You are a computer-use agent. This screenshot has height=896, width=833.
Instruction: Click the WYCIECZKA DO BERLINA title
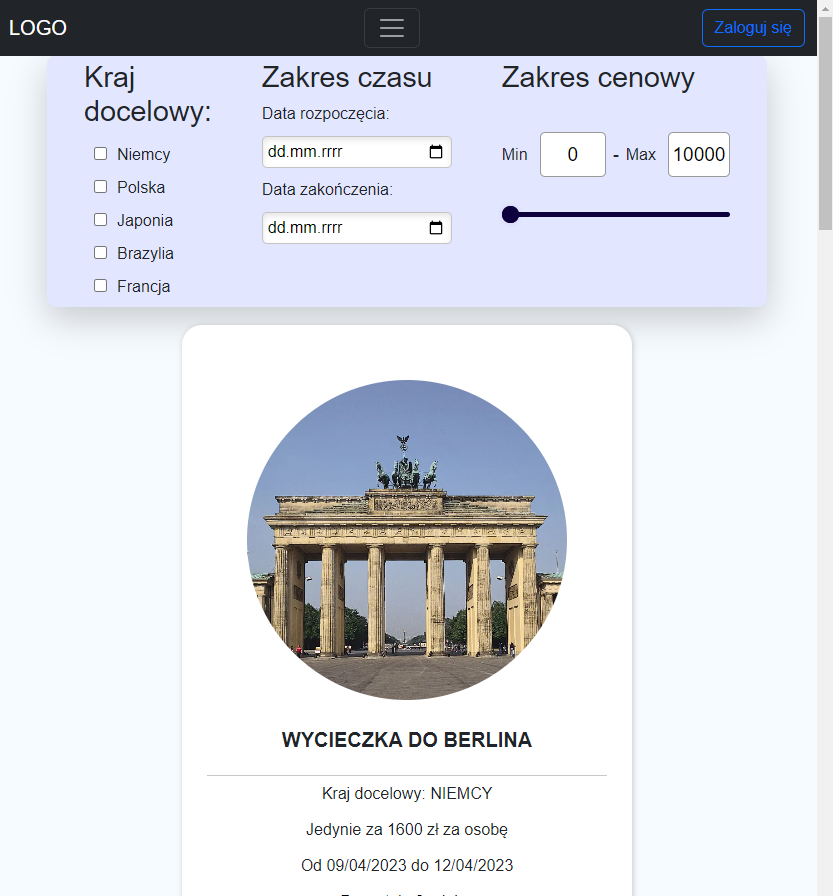pyautogui.click(x=407, y=740)
